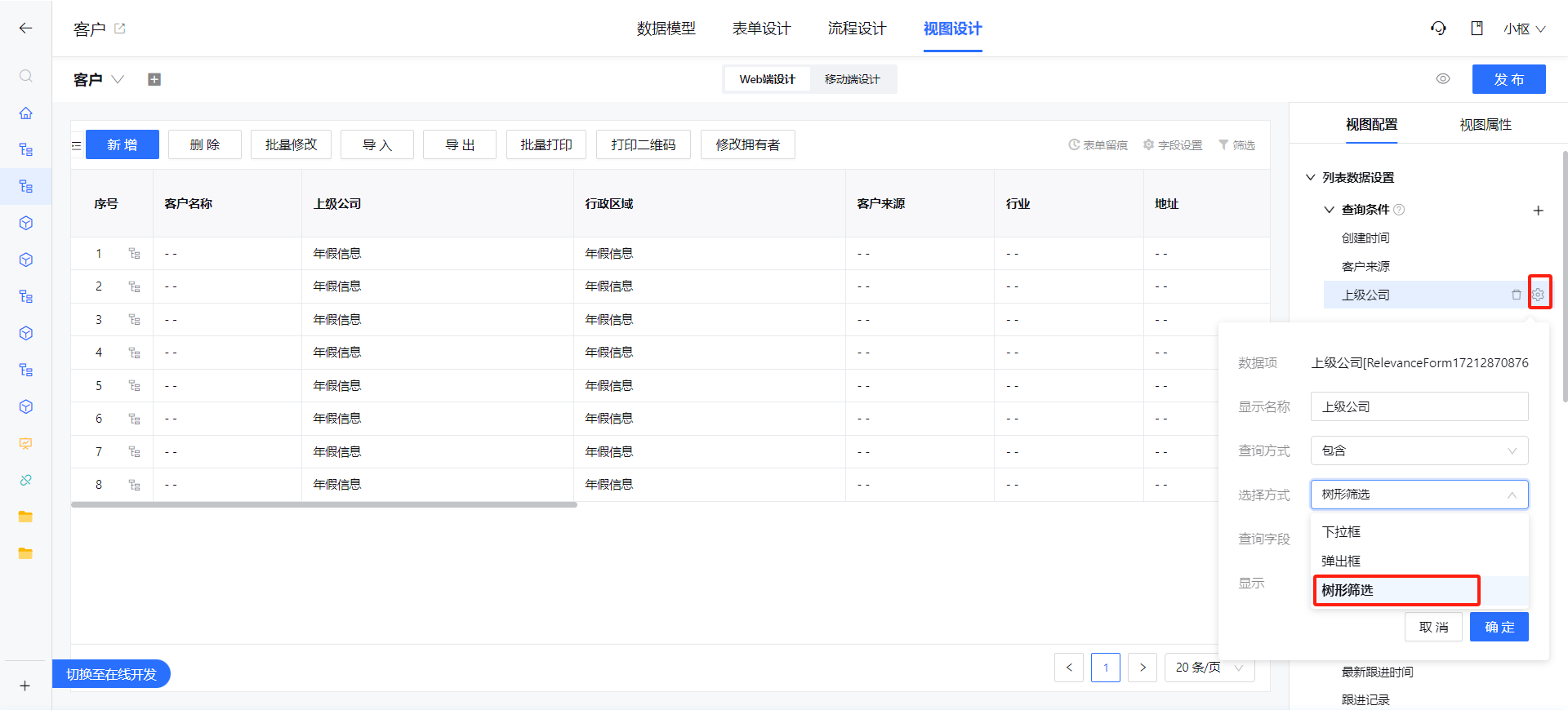1568x710 pixels.
Task: Open the 查询方式 包含 dropdown
Action: pos(1419,450)
